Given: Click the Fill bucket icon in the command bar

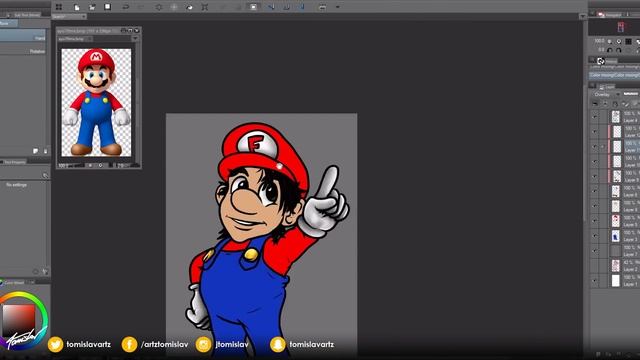Looking at the screenshot, I should point(189,7).
